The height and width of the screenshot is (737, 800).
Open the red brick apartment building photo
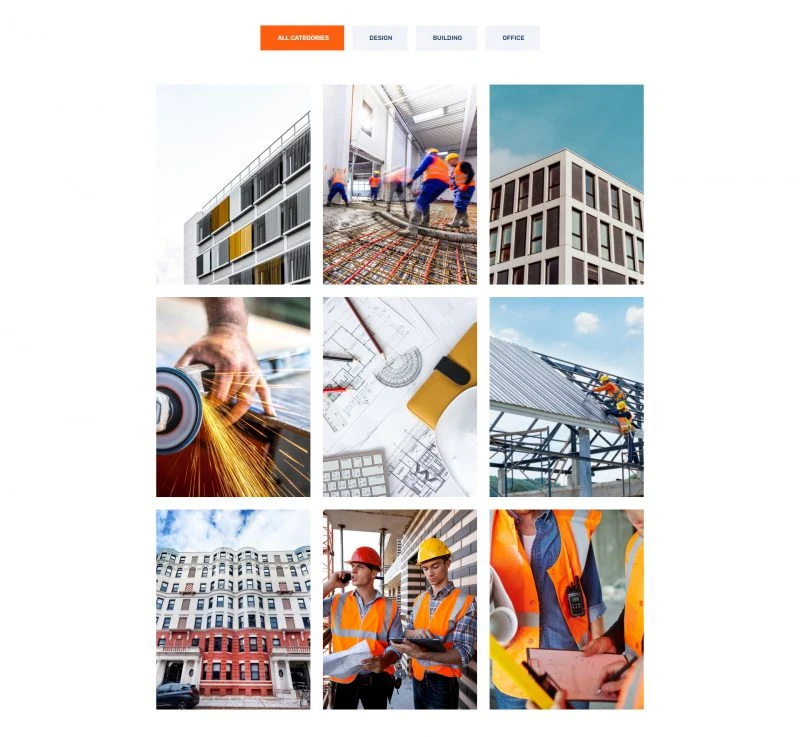click(x=233, y=609)
